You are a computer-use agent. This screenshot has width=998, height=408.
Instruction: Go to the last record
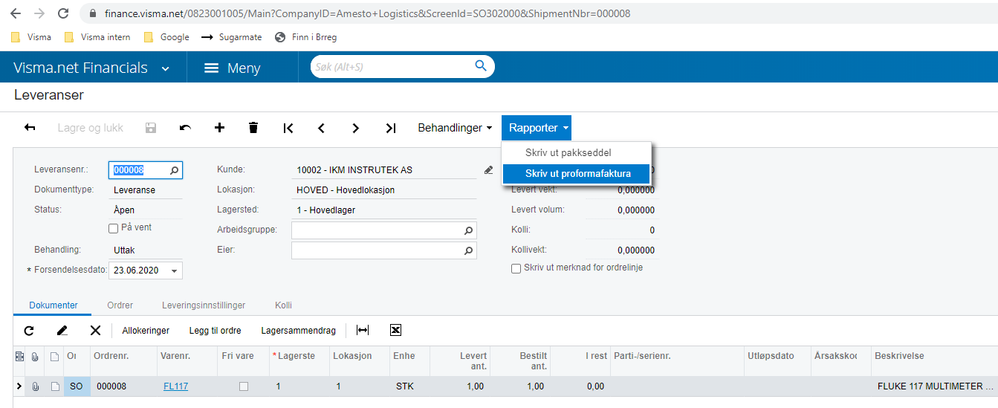tap(390, 128)
